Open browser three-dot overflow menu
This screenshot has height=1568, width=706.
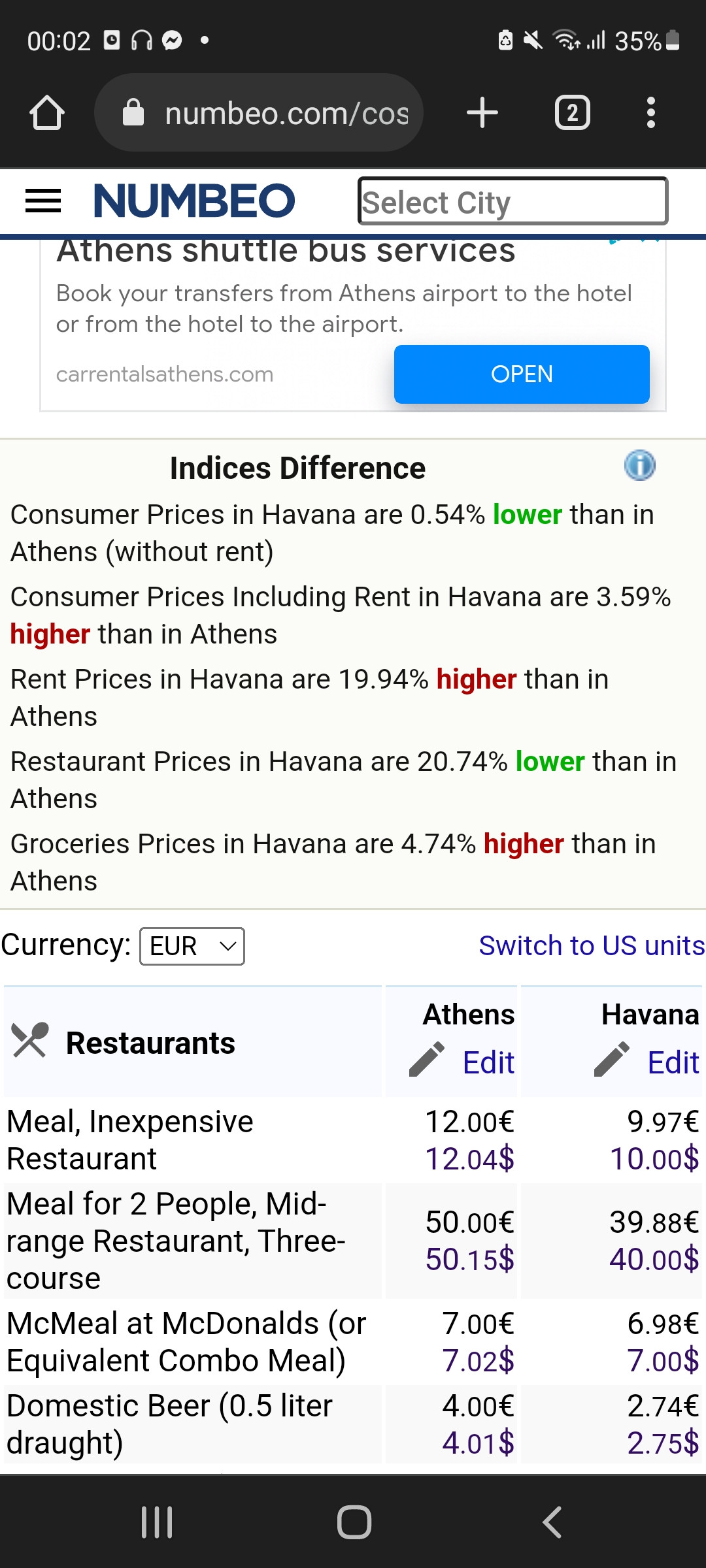coord(650,113)
